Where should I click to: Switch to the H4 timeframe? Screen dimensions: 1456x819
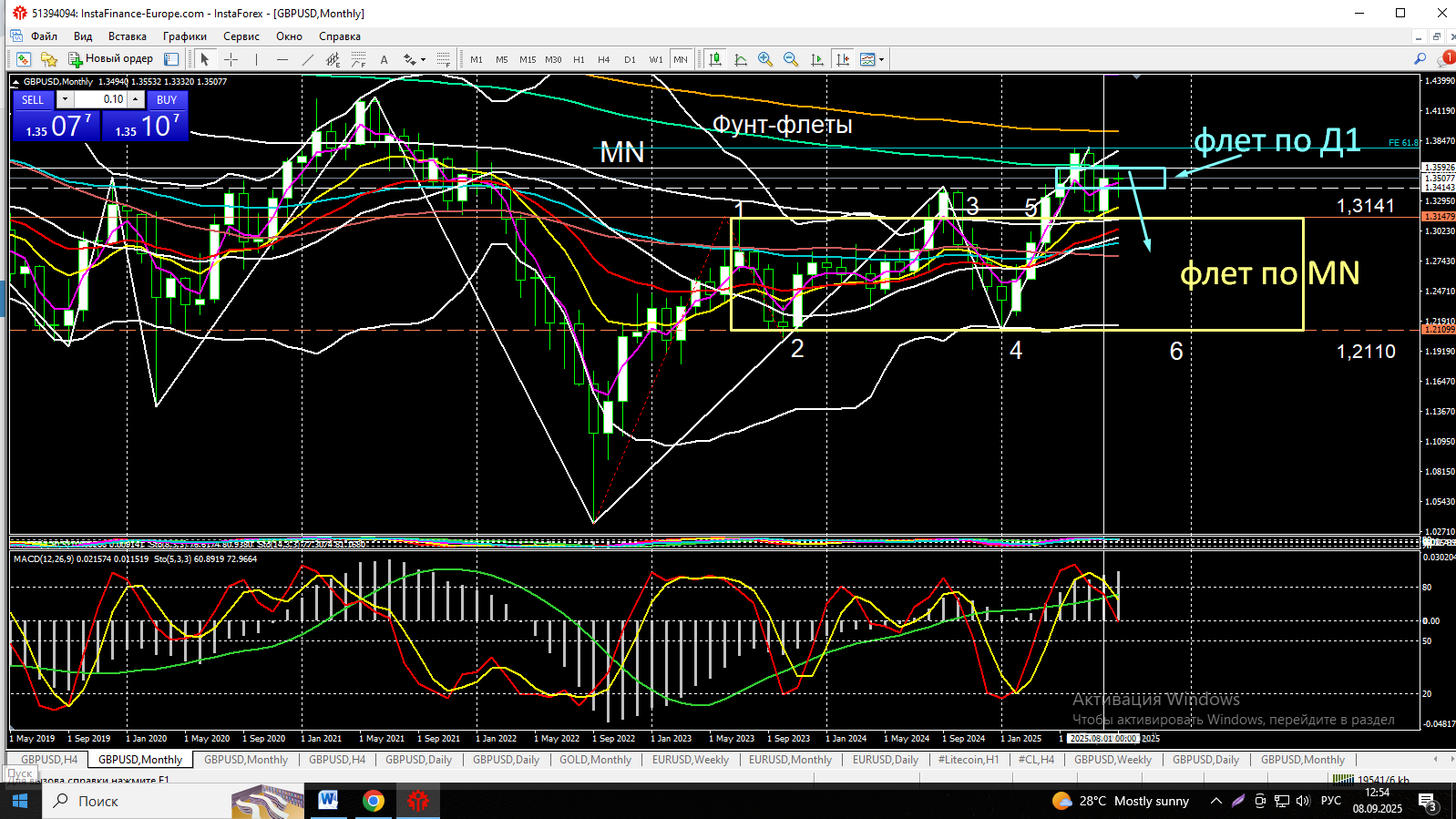tap(604, 59)
